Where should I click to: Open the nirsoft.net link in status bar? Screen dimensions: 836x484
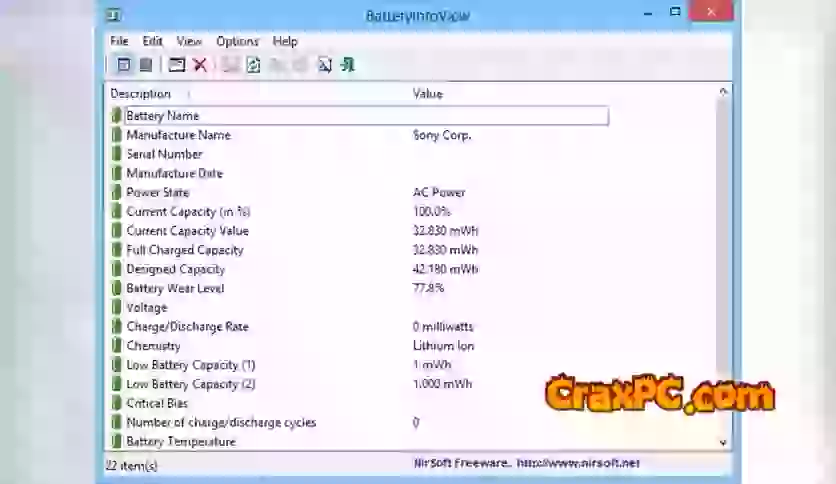[x=578, y=463]
